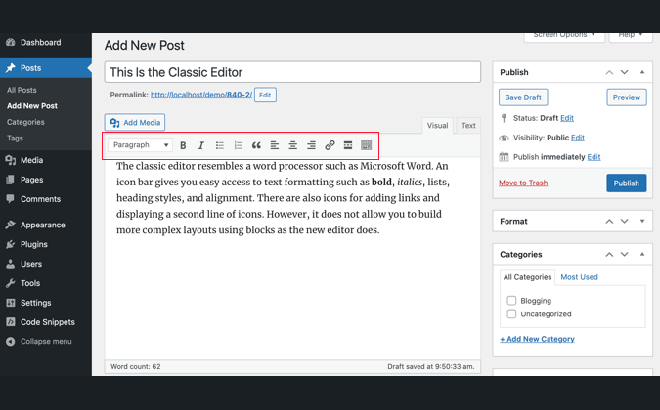The width and height of the screenshot is (660, 410).
Task: Expand the Screen Options panel
Action: pyautogui.click(x=564, y=35)
